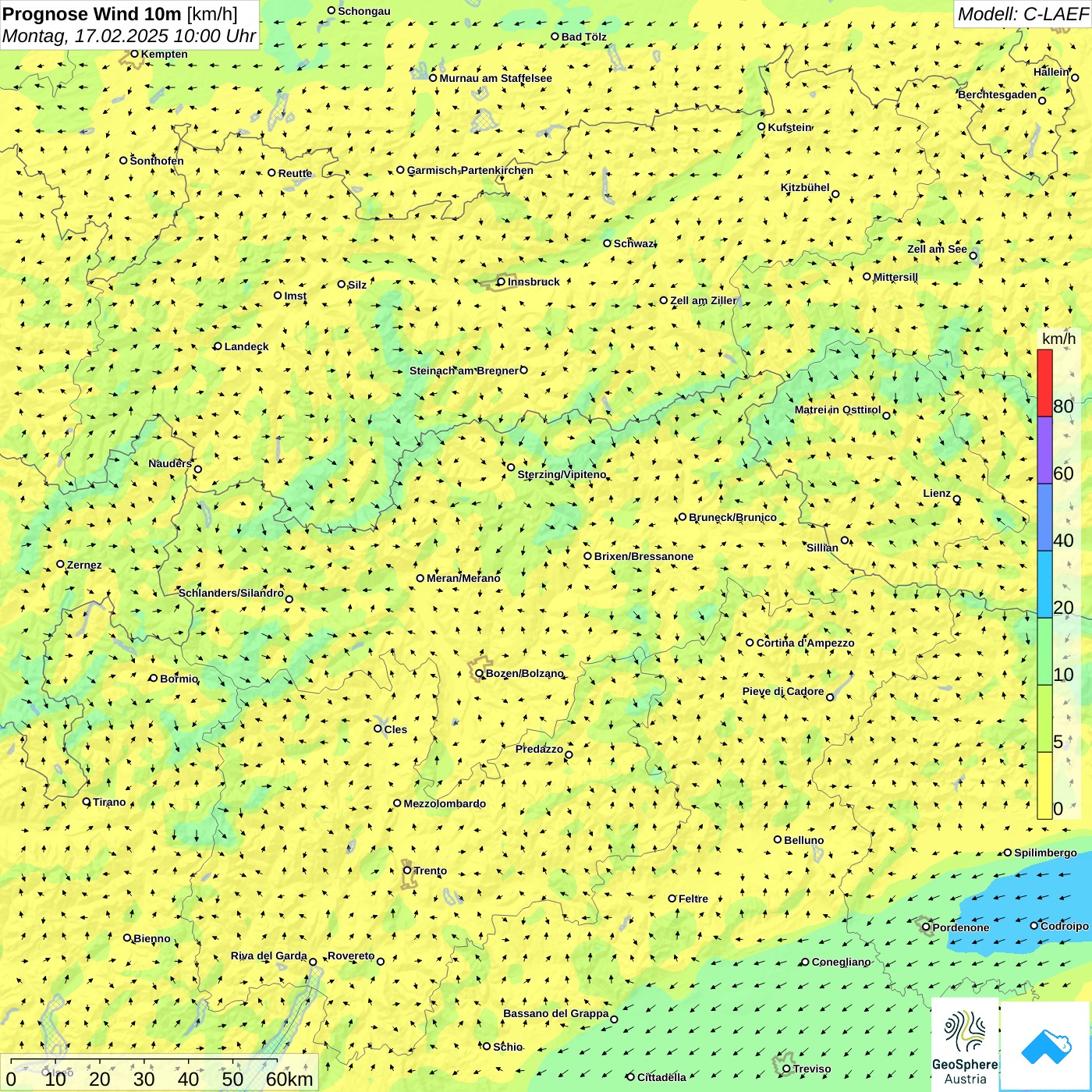Click the Treviso city label
Screen dimensions: 1092x1092
click(812, 1069)
